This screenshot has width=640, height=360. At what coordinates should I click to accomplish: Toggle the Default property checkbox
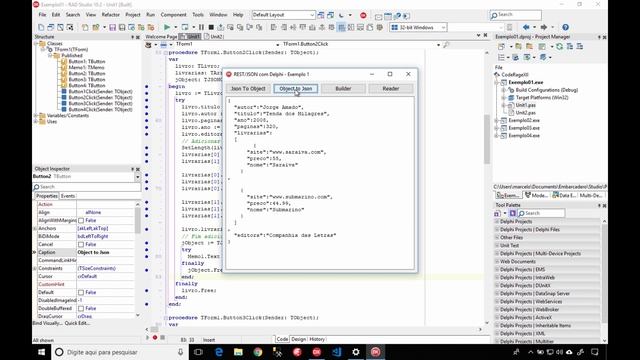tap(81, 293)
